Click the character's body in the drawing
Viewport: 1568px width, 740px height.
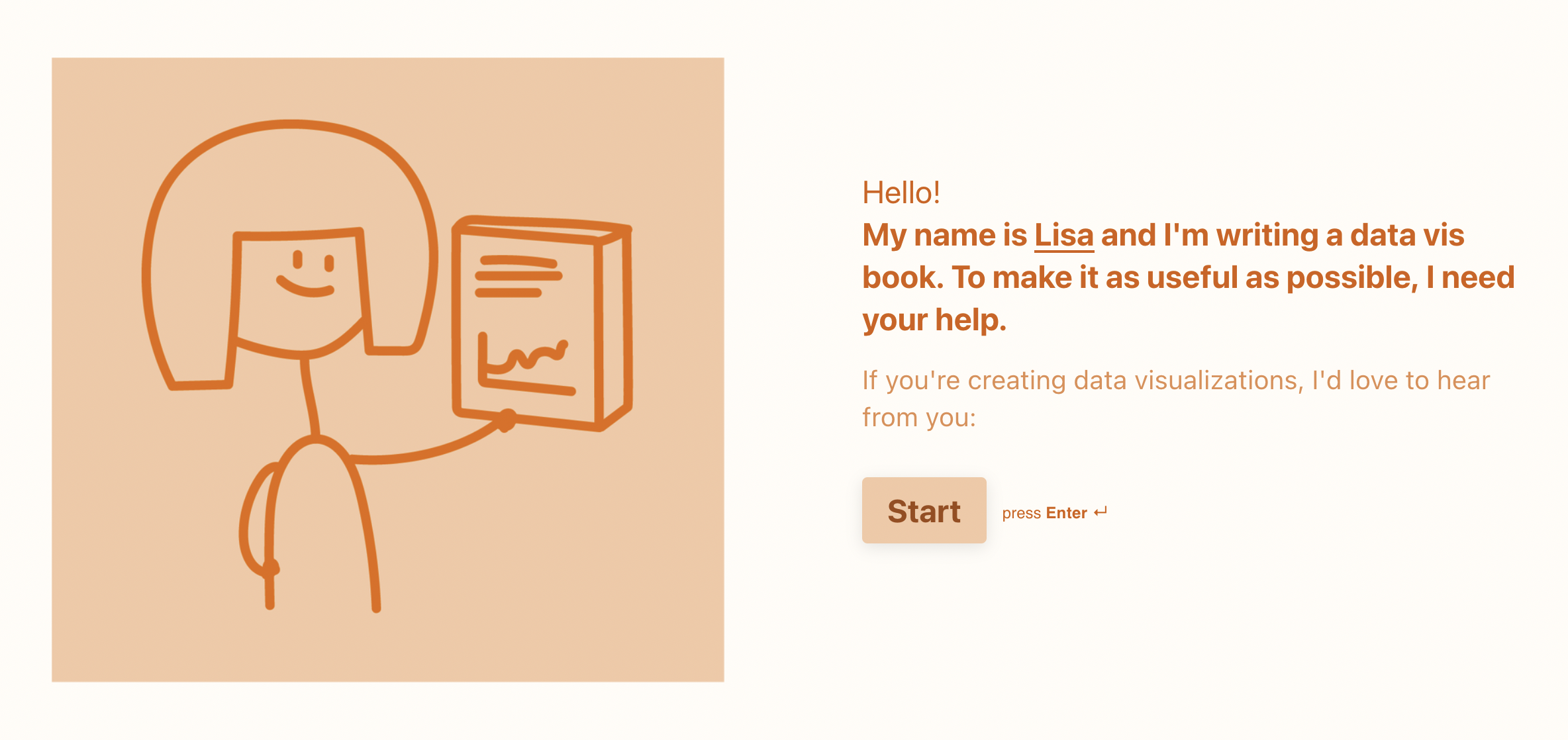318,523
